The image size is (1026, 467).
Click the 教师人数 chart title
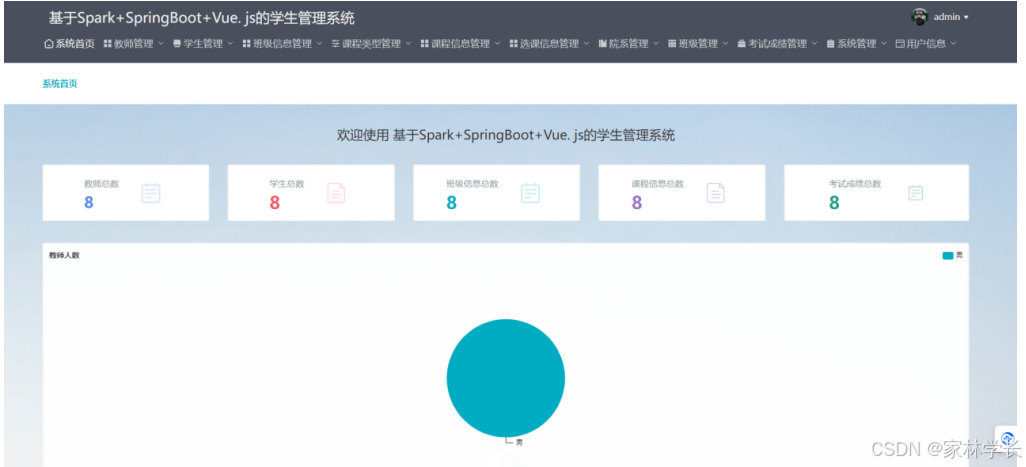pyautogui.click(x=64, y=255)
